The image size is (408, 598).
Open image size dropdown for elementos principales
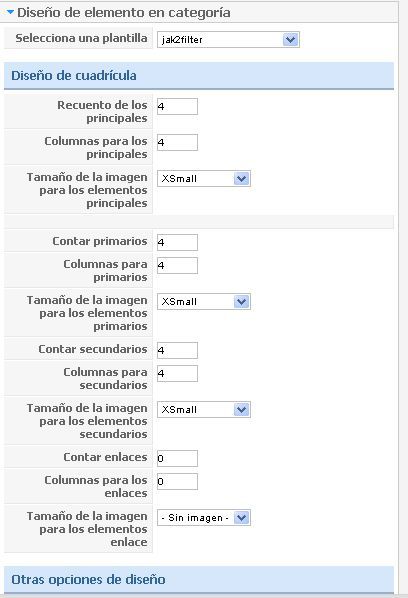(x=204, y=178)
